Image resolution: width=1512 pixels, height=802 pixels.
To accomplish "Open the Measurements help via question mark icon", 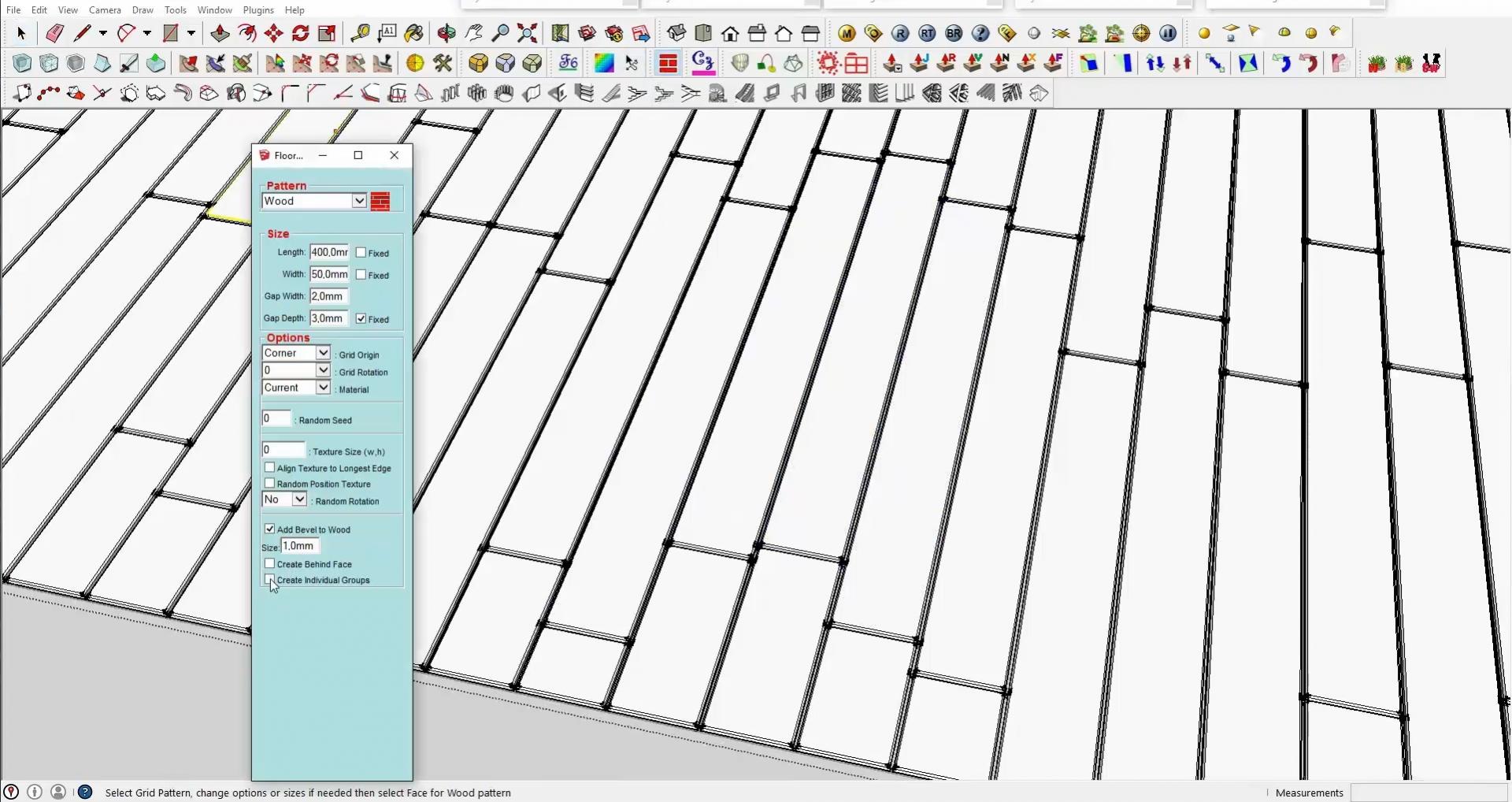I will (86, 792).
